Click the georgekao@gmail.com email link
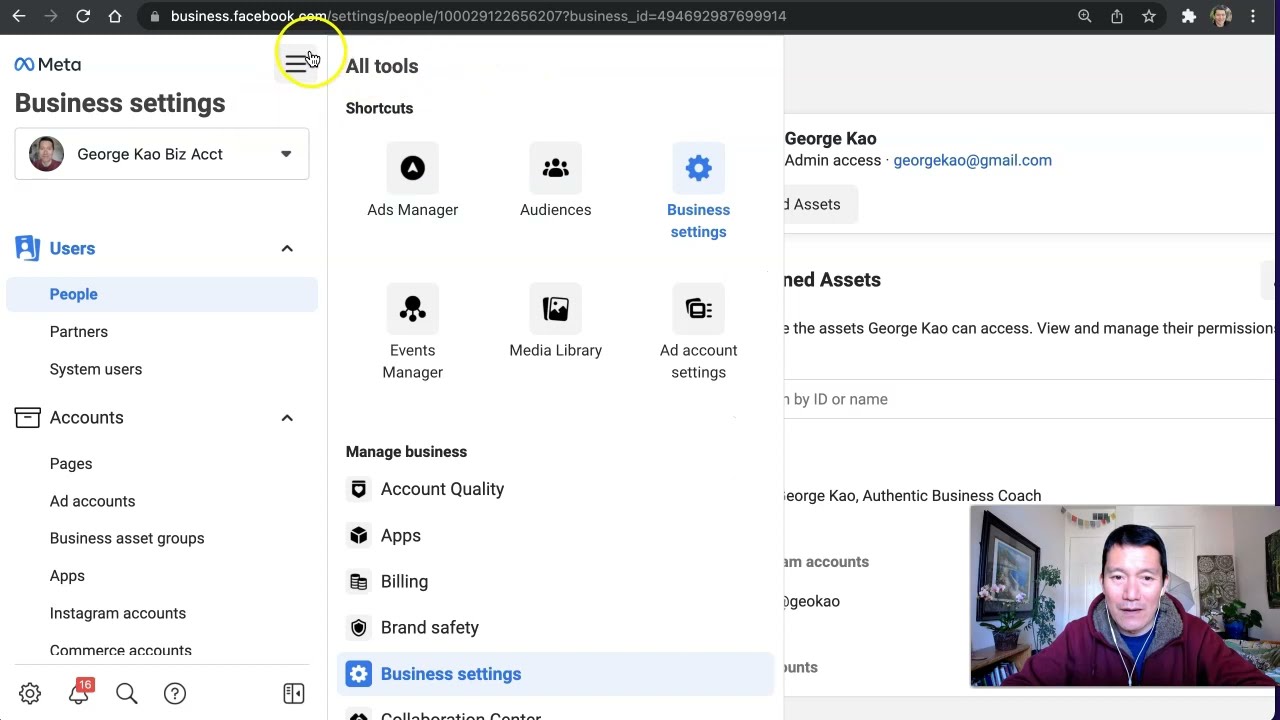The width and height of the screenshot is (1280, 720). (x=972, y=160)
